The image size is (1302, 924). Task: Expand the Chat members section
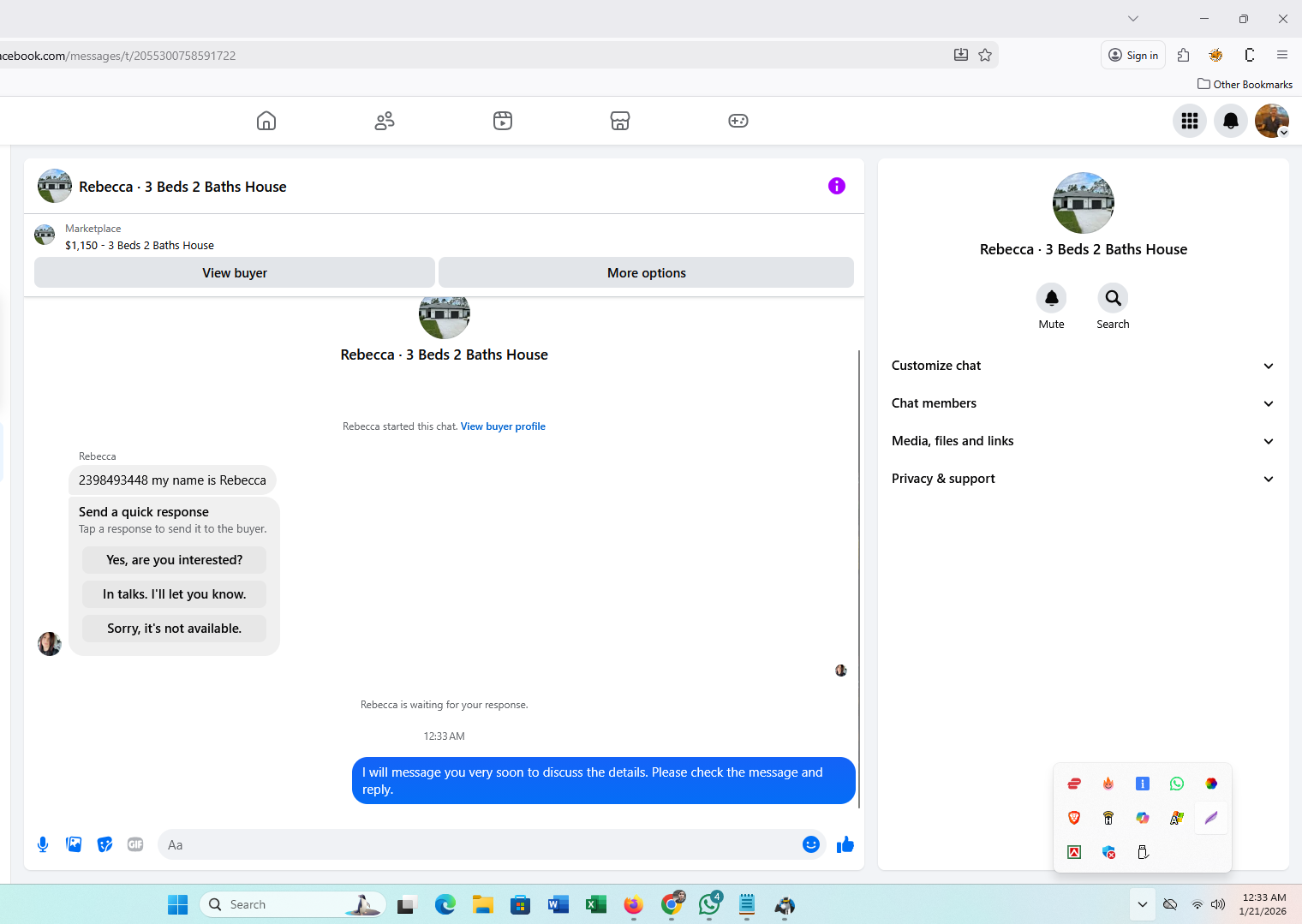(x=1084, y=403)
